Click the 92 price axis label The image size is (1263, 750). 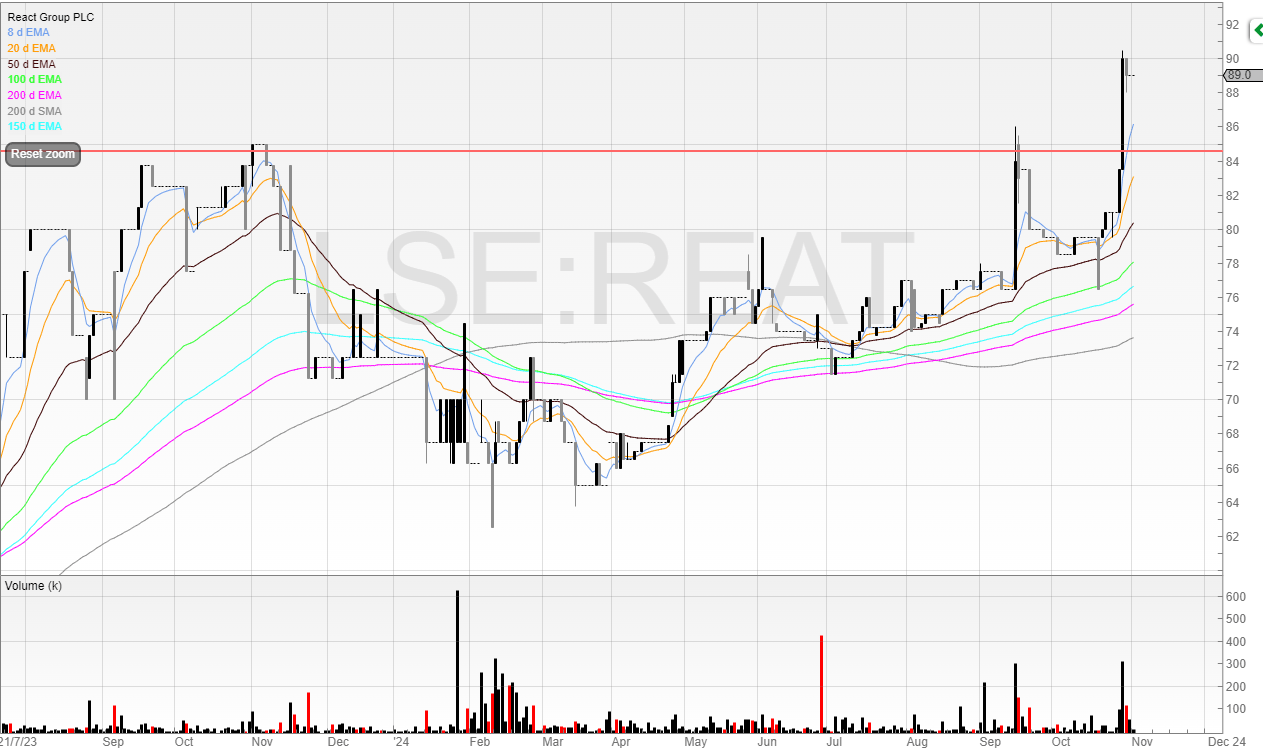click(1233, 24)
